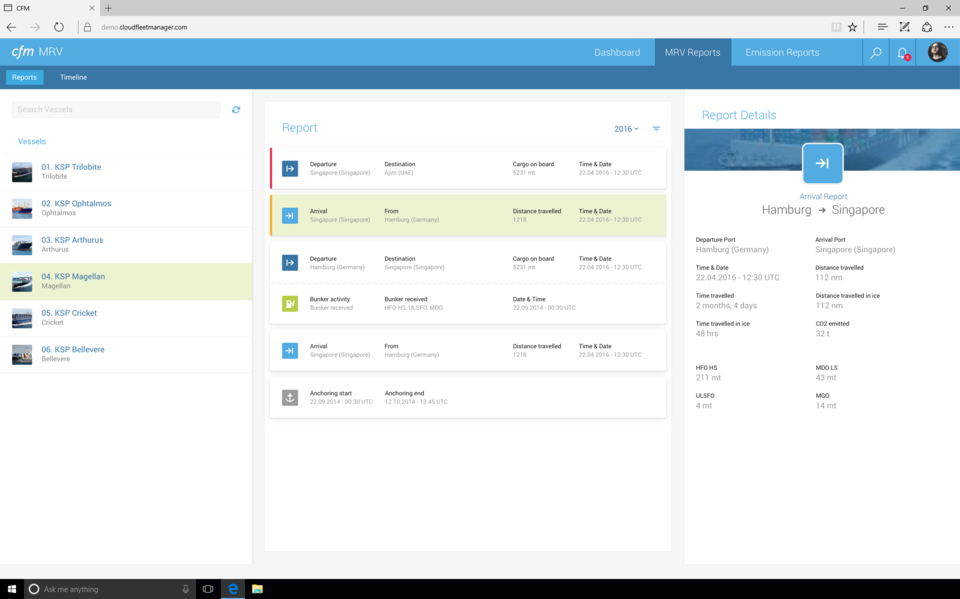960x599 pixels.
Task: Click the Search Vessels input field
Action: point(116,110)
